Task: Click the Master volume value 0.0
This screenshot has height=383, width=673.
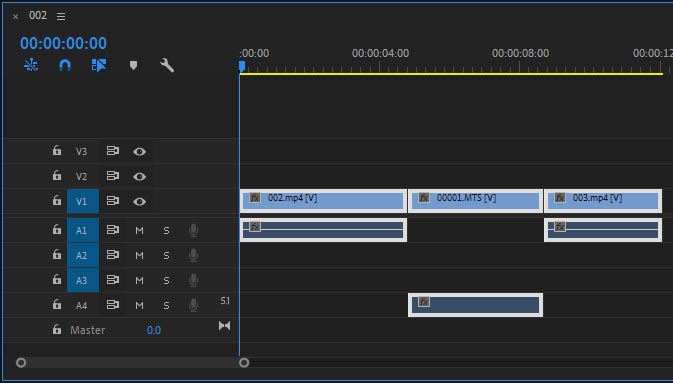Action: [x=154, y=330]
